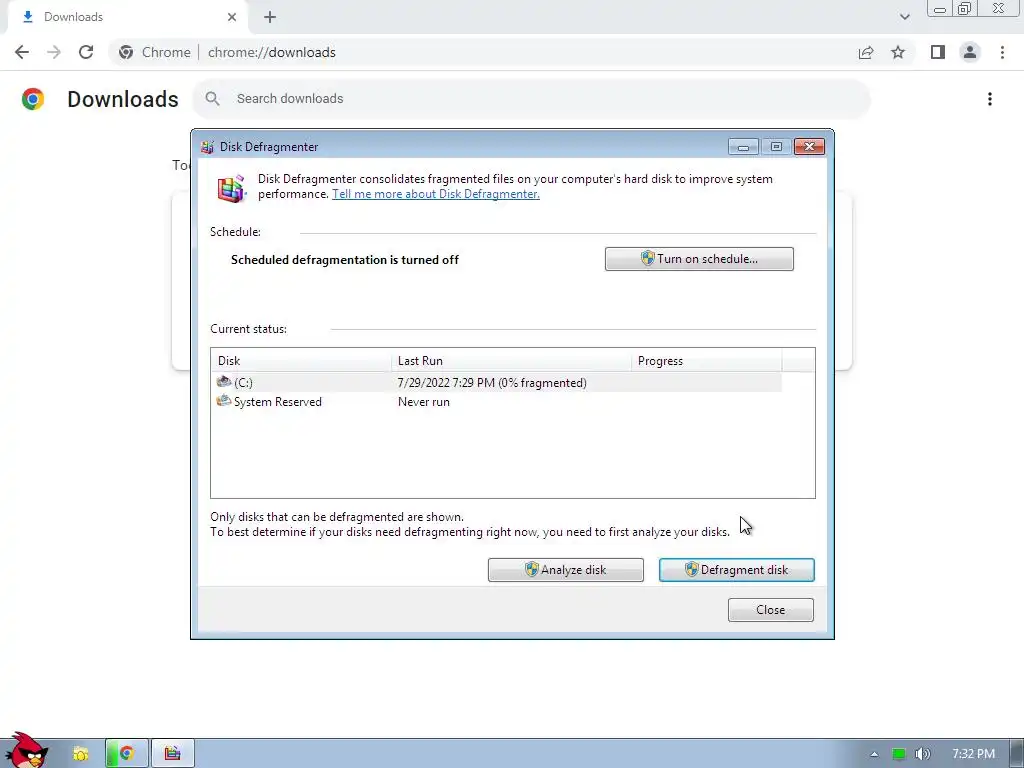Screen dimensions: 1024x768
Task: Toggle Chrome side panel
Action: pos(938,52)
